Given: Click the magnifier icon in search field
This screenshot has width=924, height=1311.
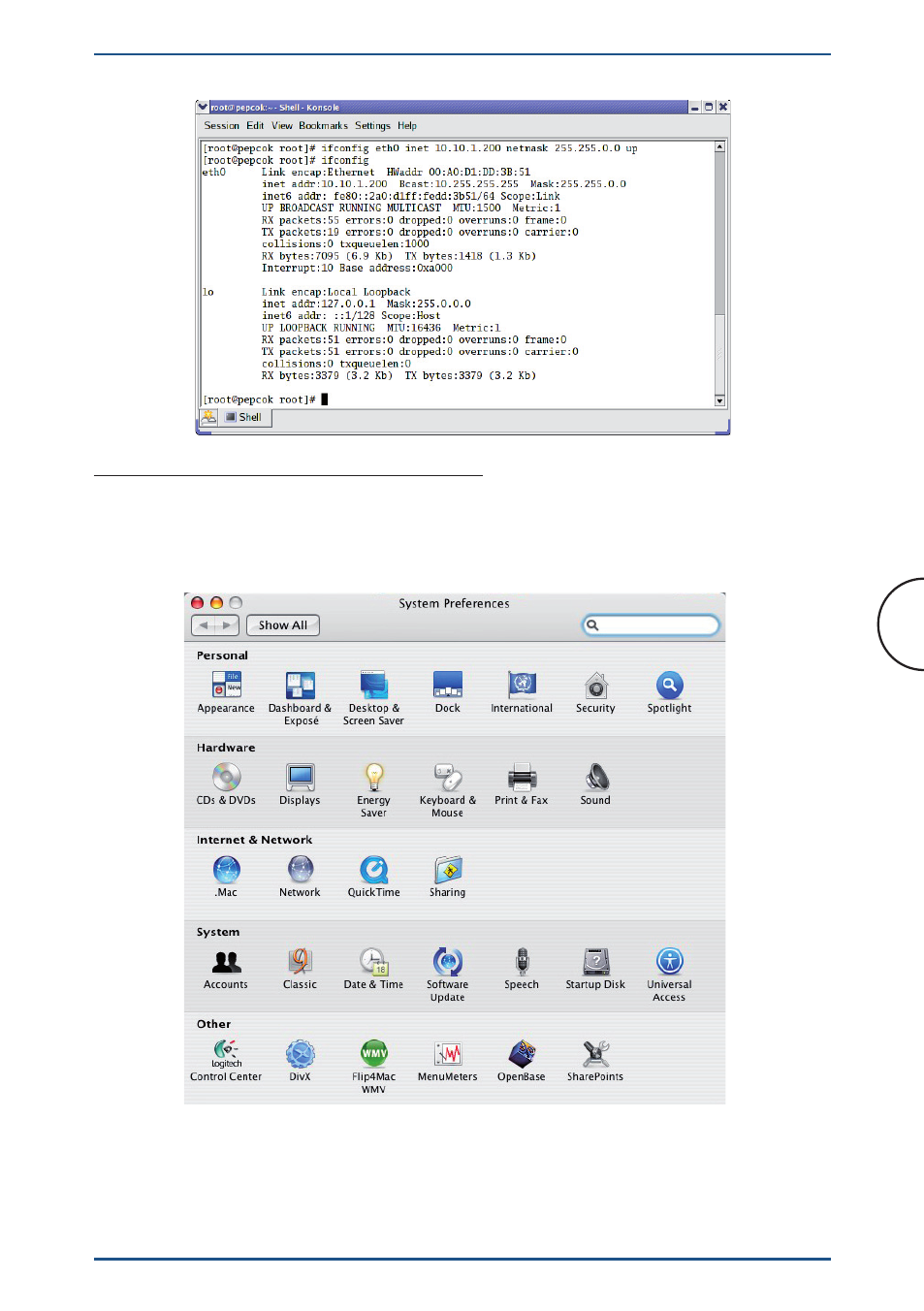Looking at the screenshot, I should (592, 625).
